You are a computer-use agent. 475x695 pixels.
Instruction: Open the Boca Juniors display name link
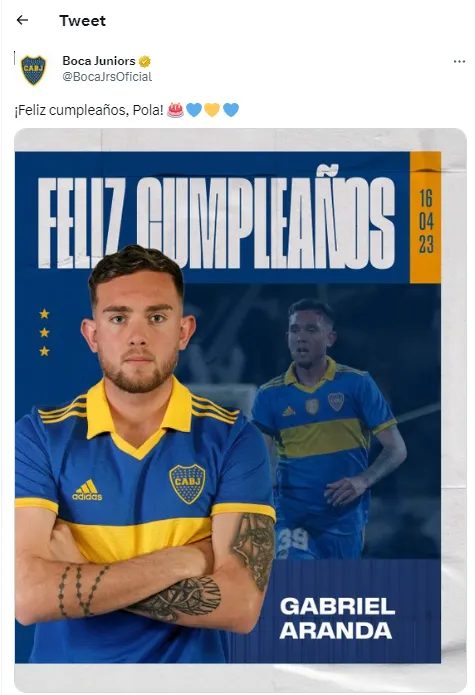(x=99, y=61)
